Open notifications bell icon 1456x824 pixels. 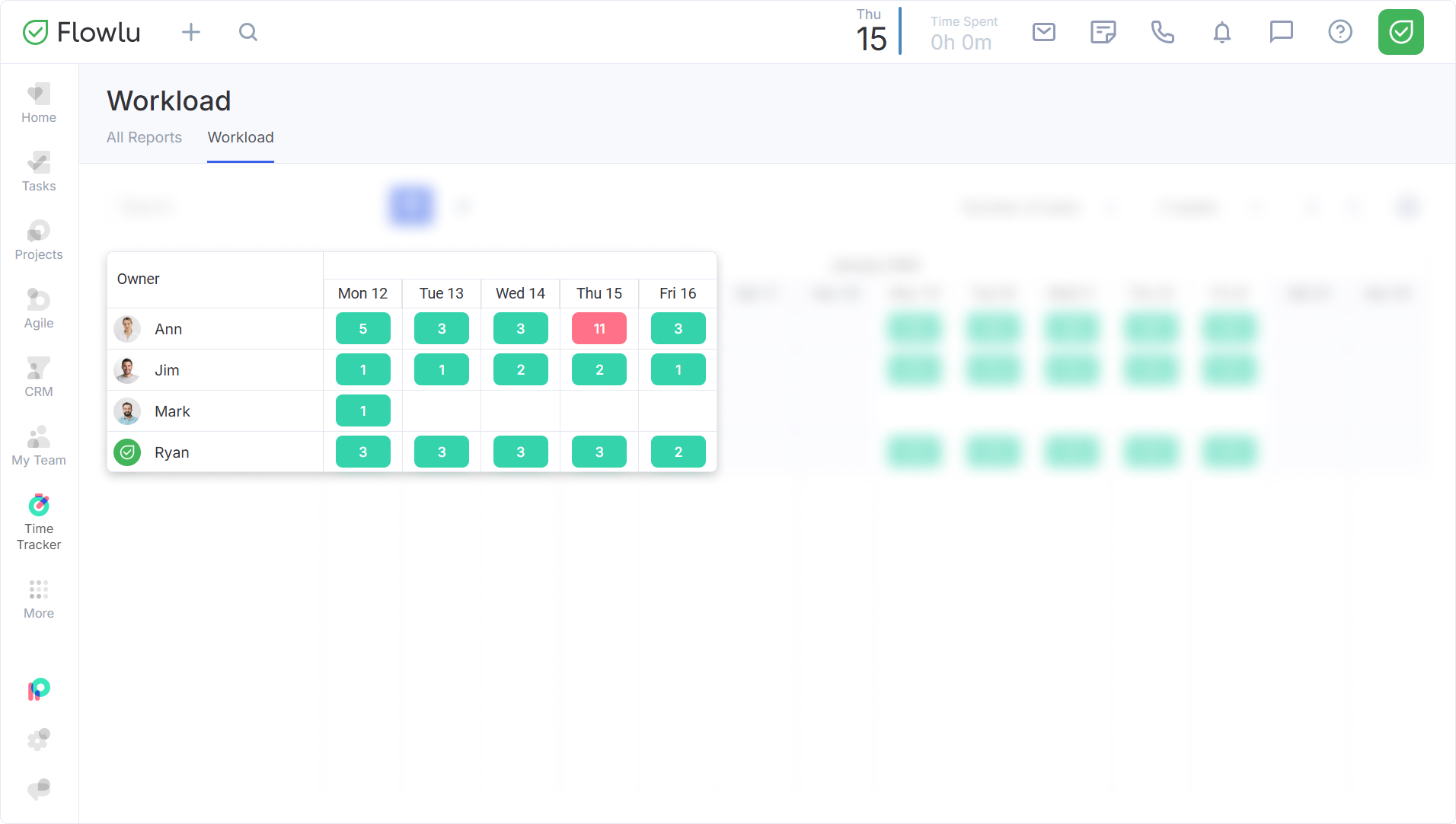tap(1221, 32)
